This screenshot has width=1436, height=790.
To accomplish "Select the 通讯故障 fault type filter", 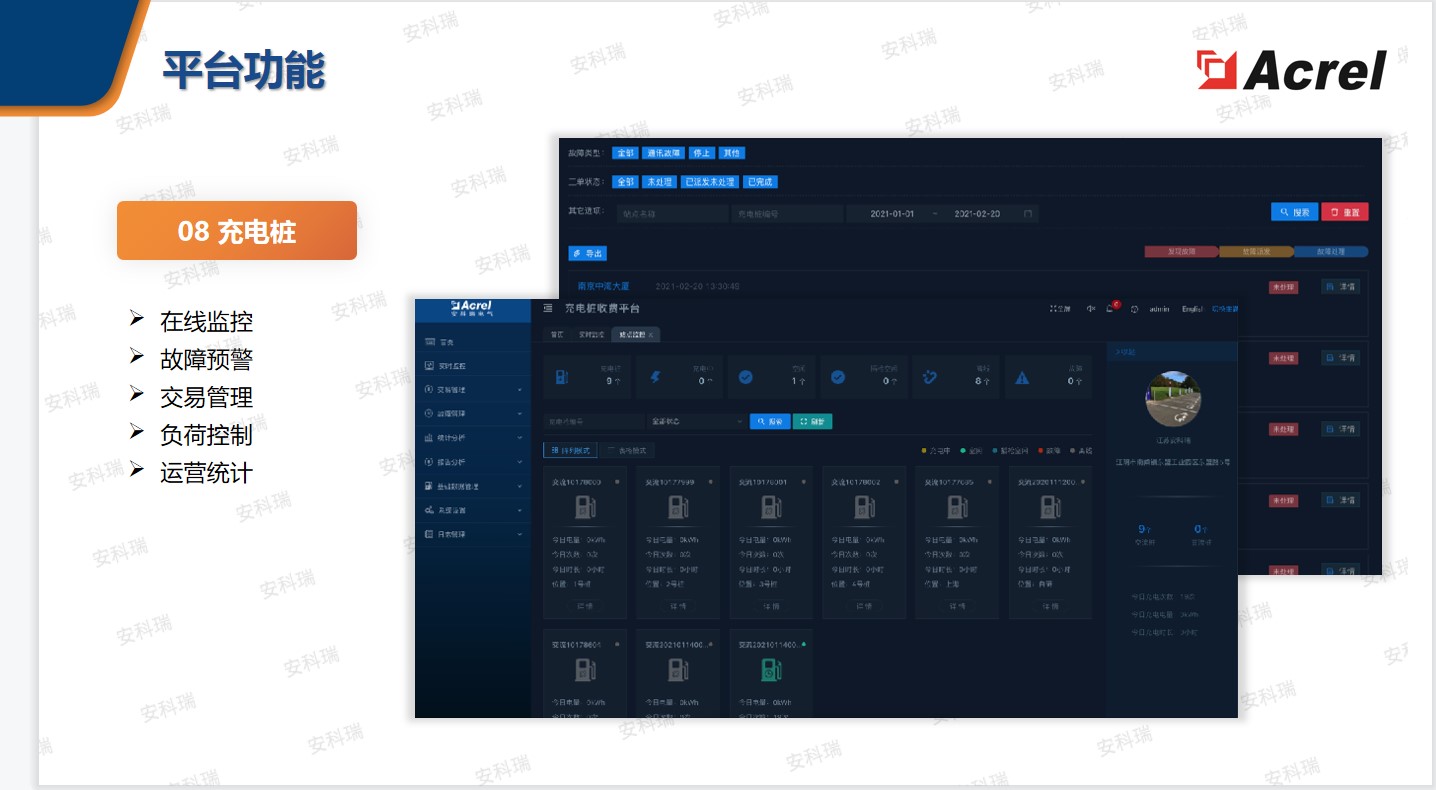I will (x=663, y=154).
